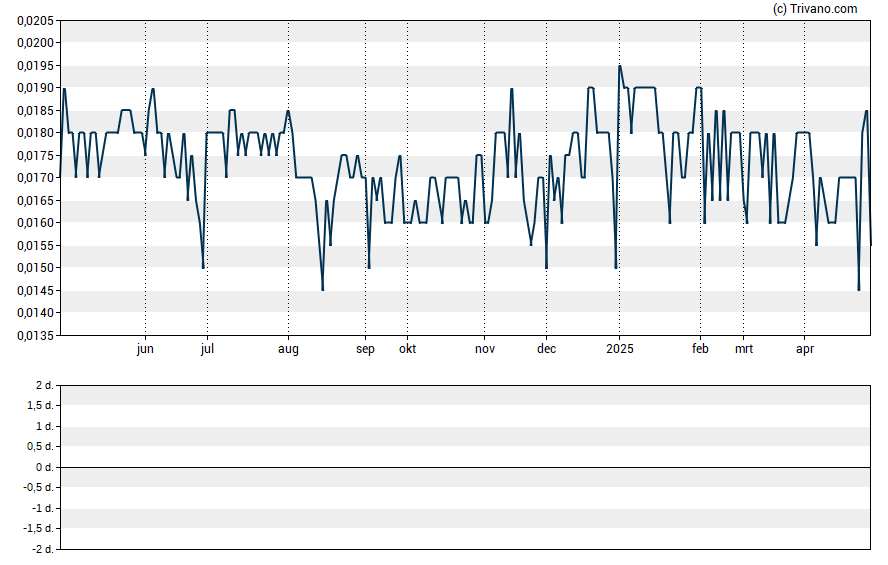Click the 0,0195 price axis value

[35, 66]
